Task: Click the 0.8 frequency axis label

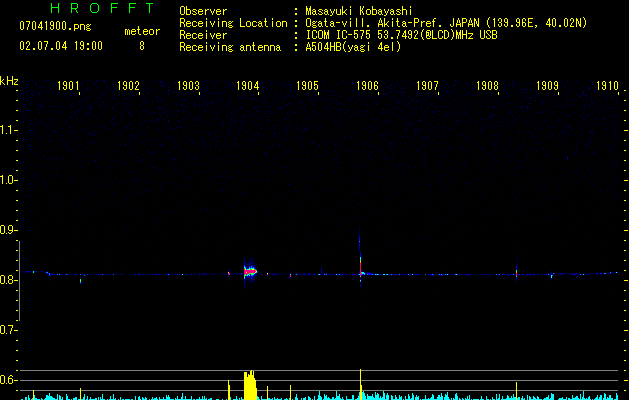Action: click(8, 280)
